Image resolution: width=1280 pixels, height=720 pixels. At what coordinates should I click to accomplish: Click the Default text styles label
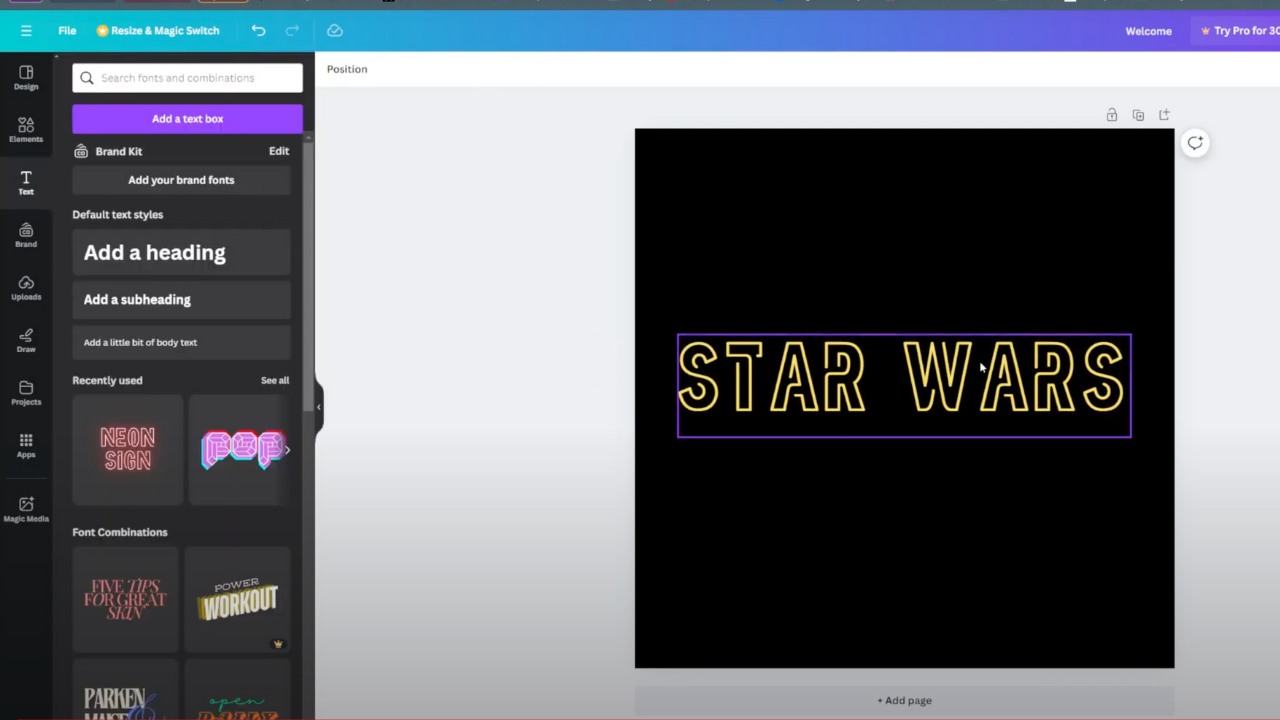pos(117,215)
